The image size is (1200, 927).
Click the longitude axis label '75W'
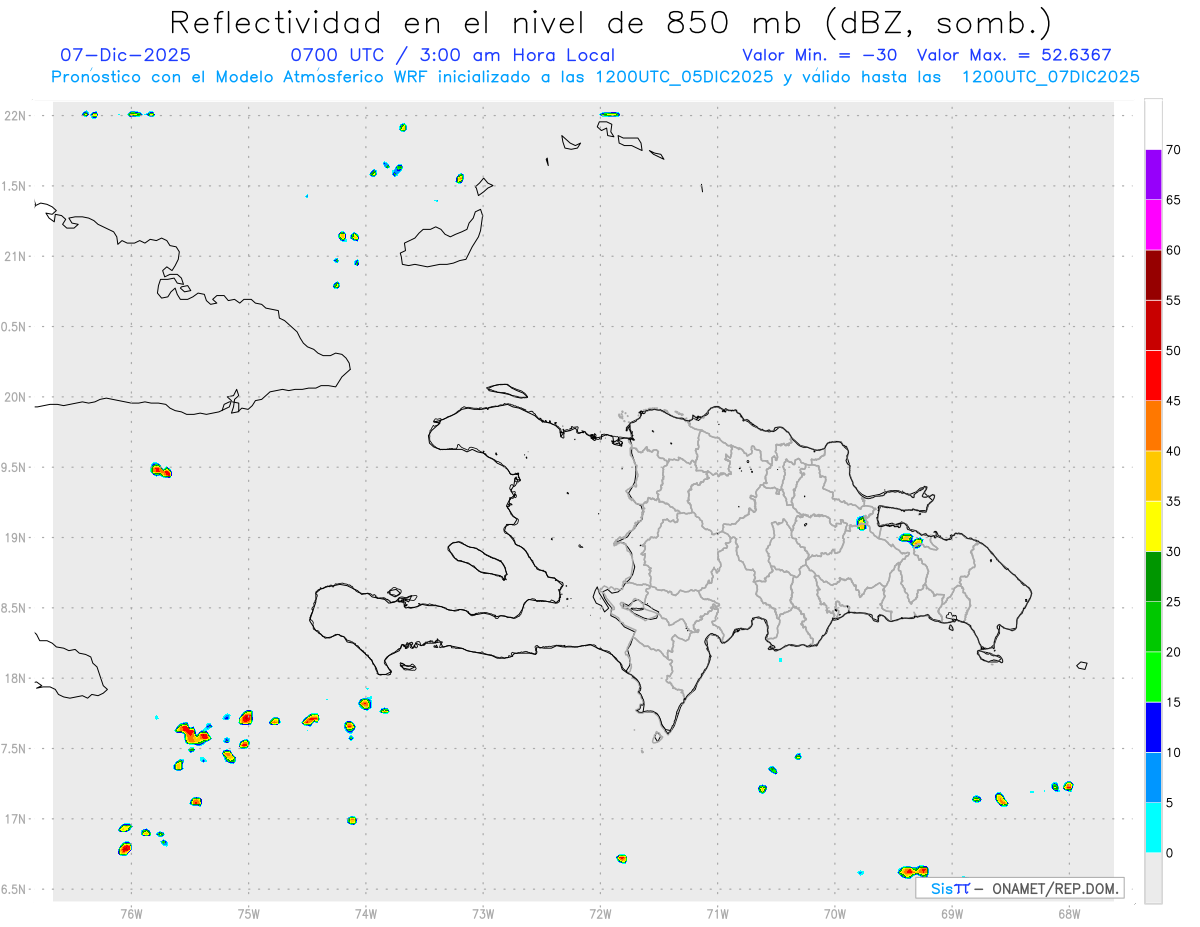[249, 913]
